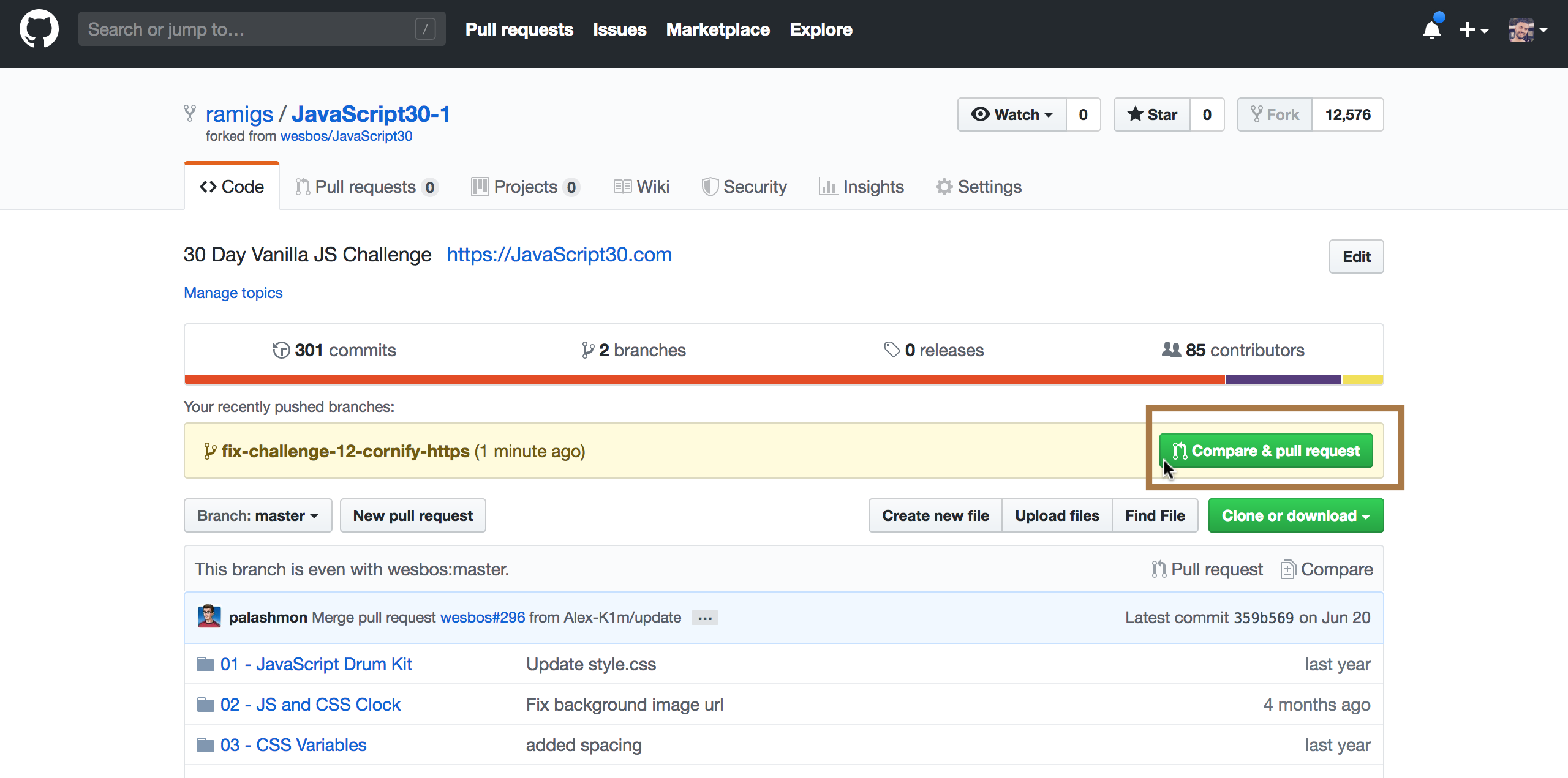Open Issues in top navigation
Viewport: 1568px width, 778px height.
tap(619, 29)
